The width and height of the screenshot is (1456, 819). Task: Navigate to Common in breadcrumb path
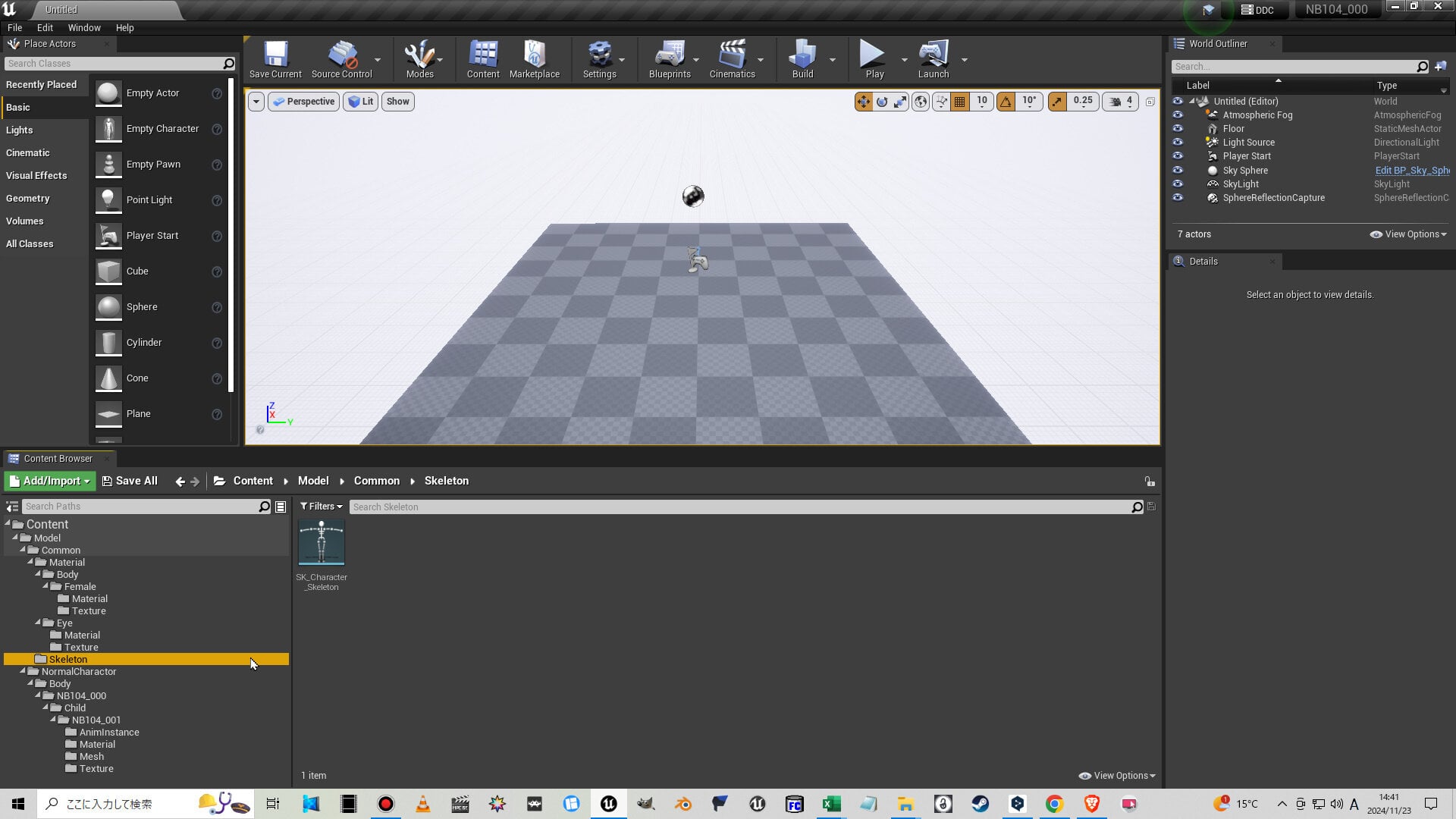(x=376, y=481)
